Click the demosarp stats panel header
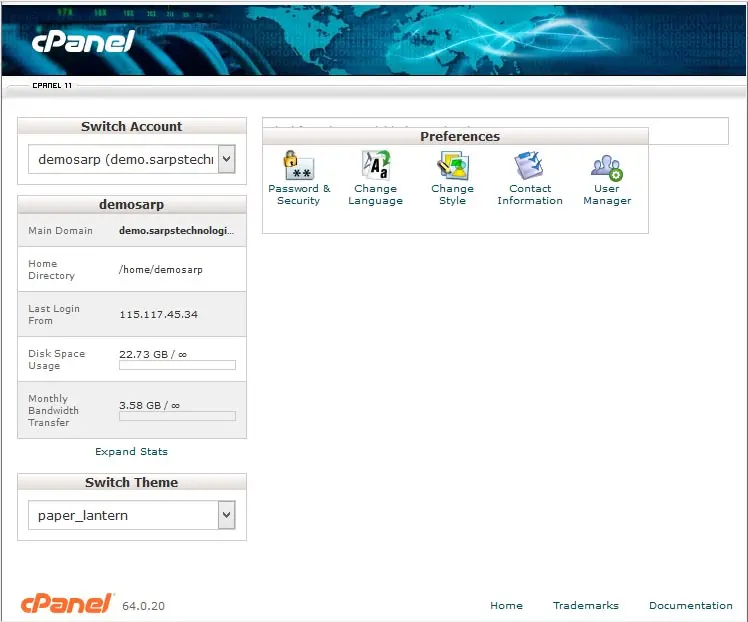748x622 pixels. (132, 205)
